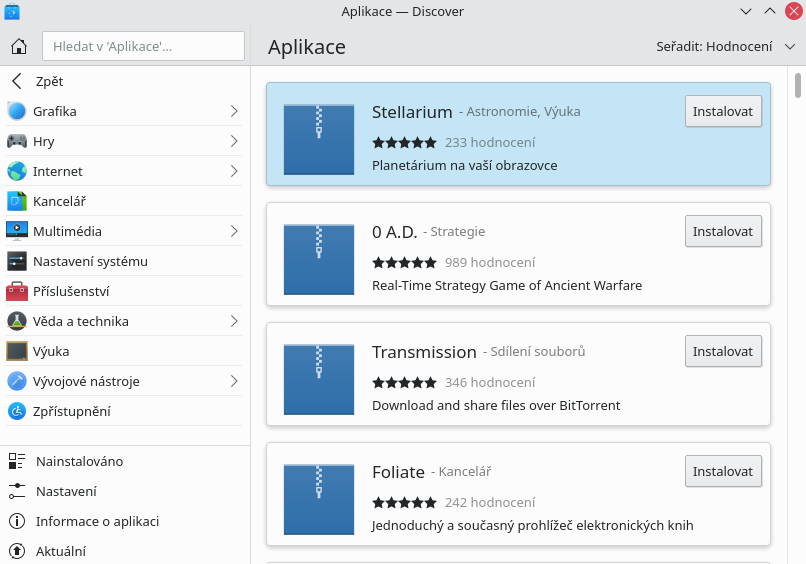
Task: Click the 0 A.D. package icon
Action: [319, 260]
